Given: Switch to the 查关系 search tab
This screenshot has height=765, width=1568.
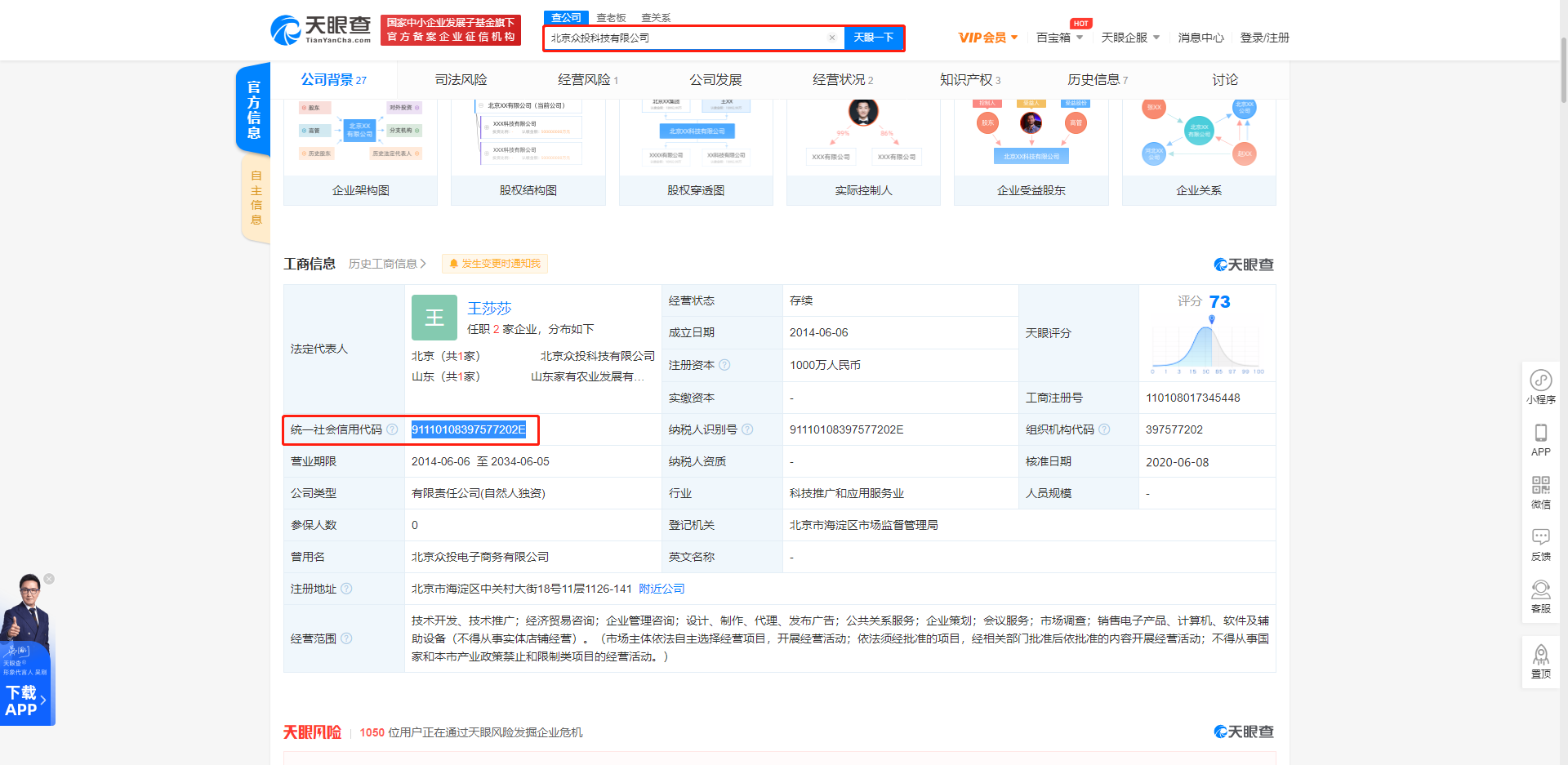Looking at the screenshot, I should coord(656,17).
